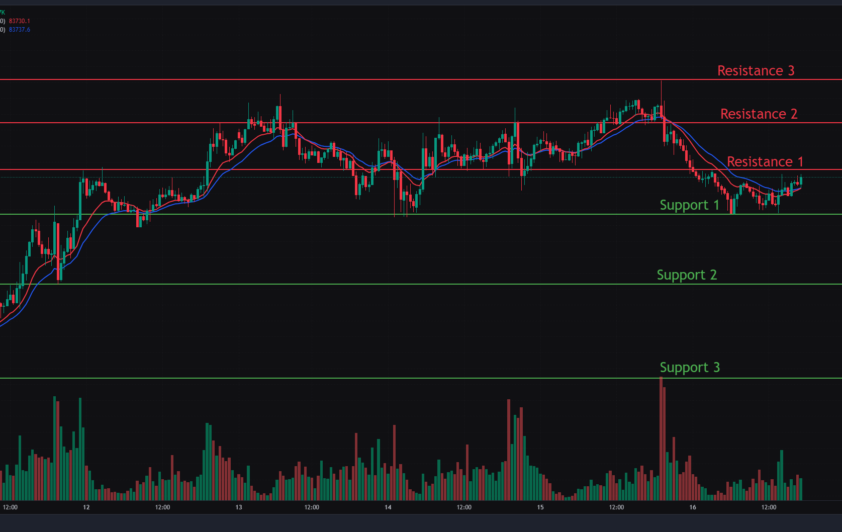This screenshot has height=532, width=842.
Task: Select the Resistance 3 label
Action: coord(756,71)
